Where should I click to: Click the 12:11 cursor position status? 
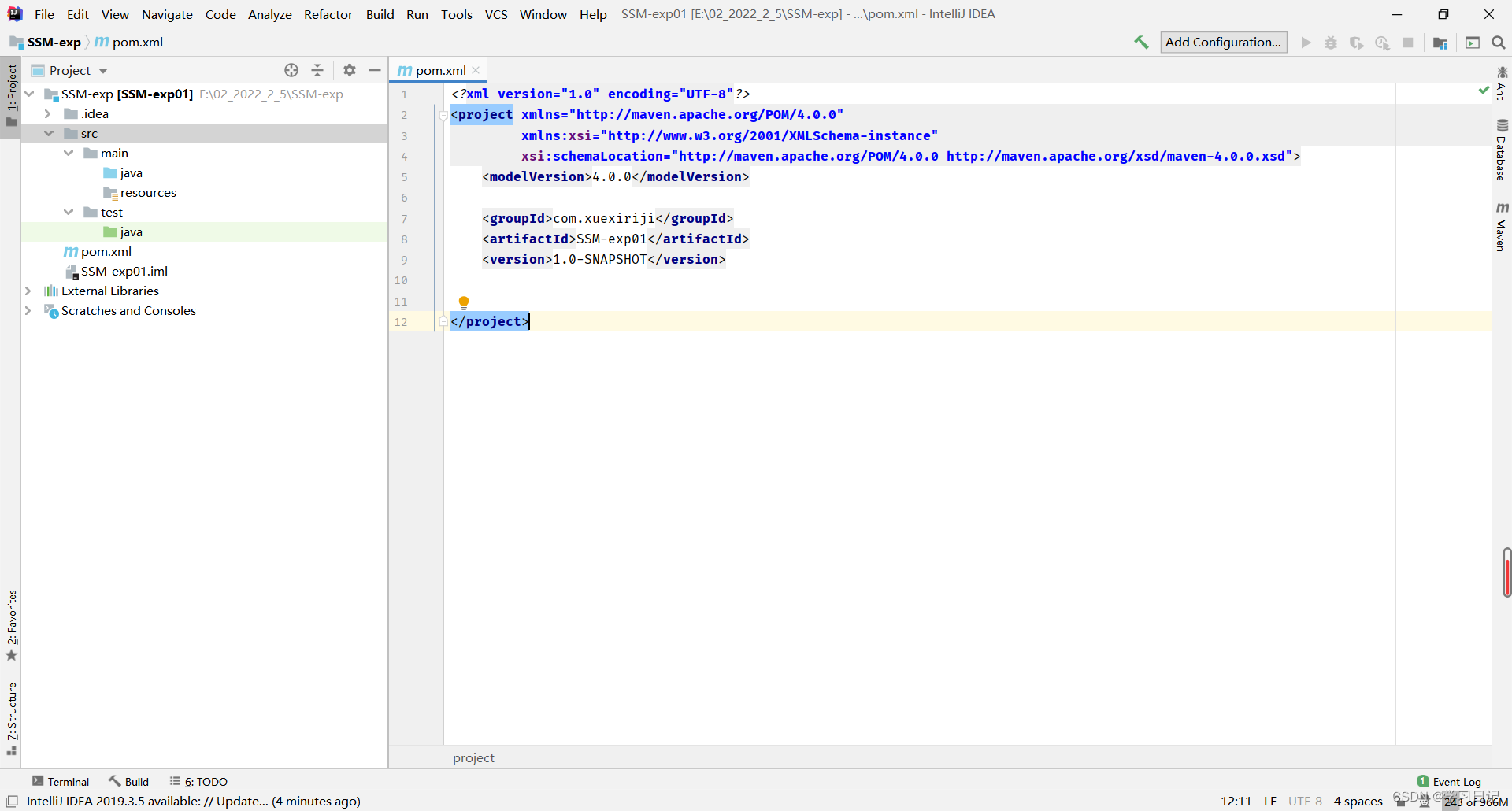click(x=1236, y=801)
